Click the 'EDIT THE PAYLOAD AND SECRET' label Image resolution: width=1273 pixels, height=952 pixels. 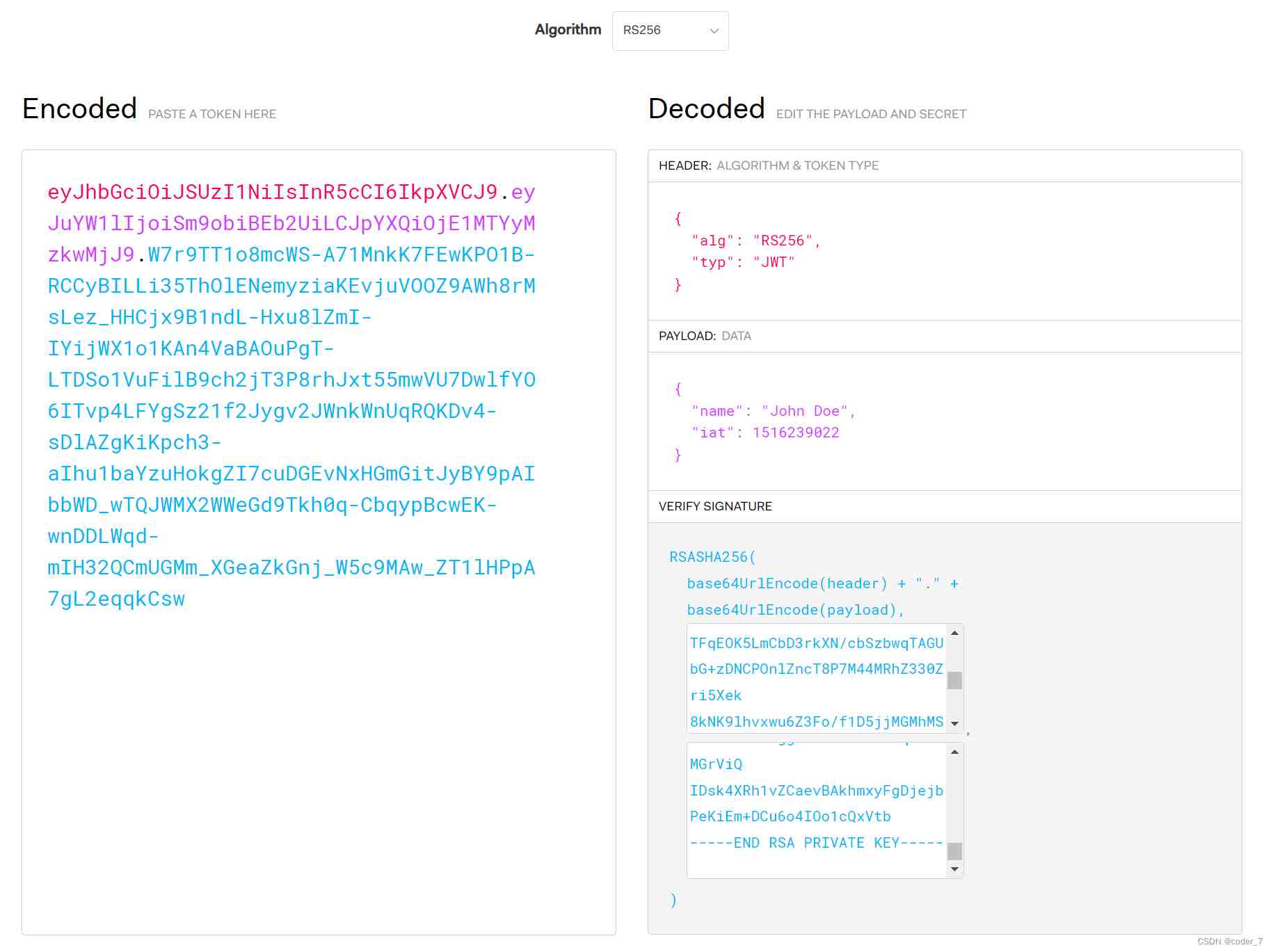pyautogui.click(x=871, y=114)
